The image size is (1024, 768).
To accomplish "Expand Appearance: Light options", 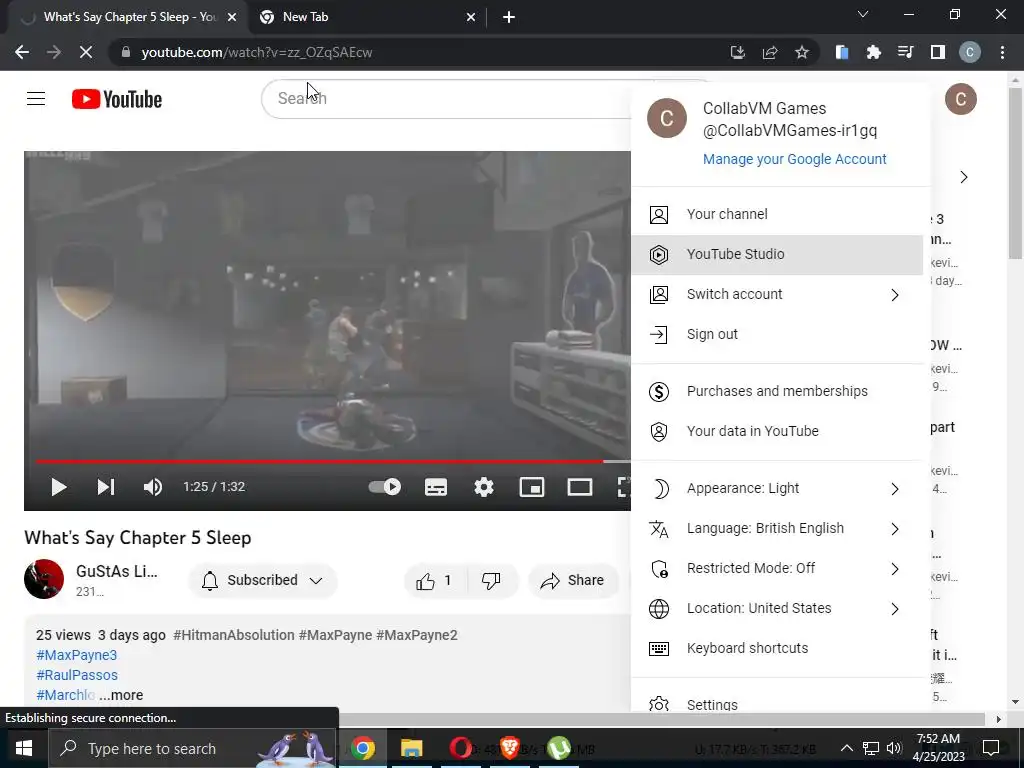I will tap(777, 488).
